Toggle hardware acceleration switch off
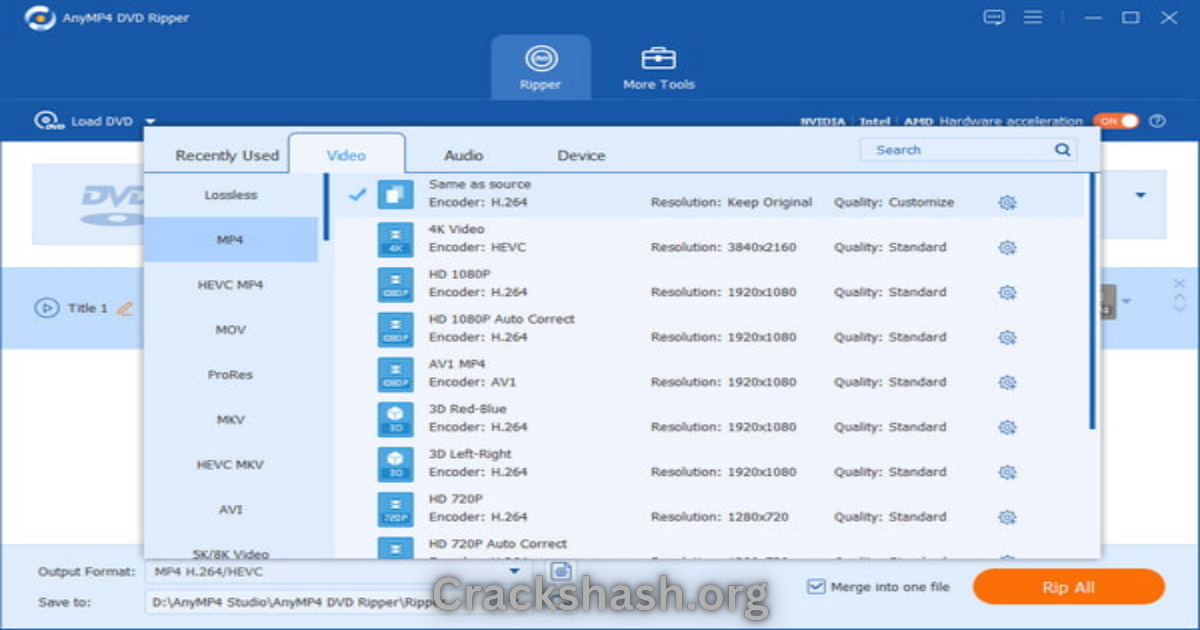Image resolution: width=1200 pixels, height=630 pixels. [x=1115, y=121]
